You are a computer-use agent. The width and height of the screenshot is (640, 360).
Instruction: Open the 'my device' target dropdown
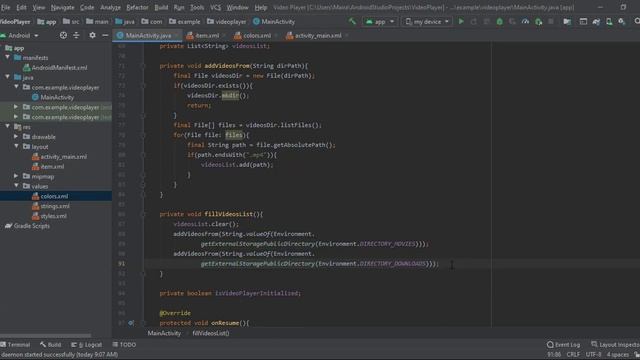(427, 21)
